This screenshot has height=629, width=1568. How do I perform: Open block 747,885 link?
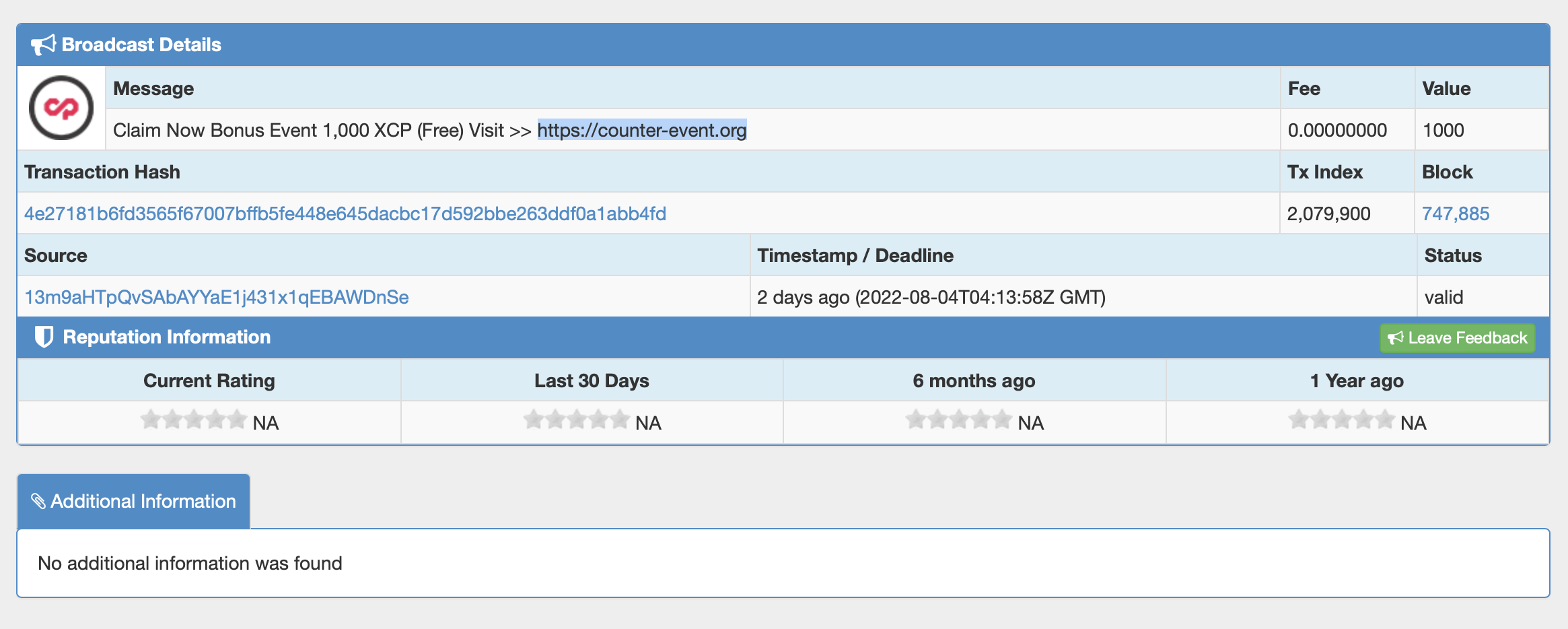pos(1456,213)
